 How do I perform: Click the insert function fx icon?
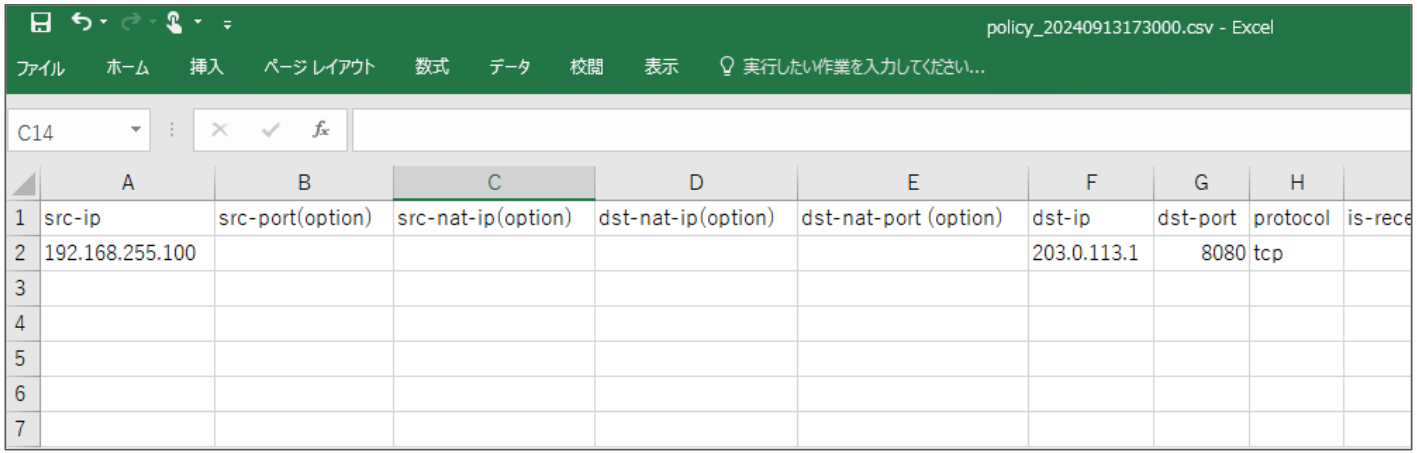point(321,131)
